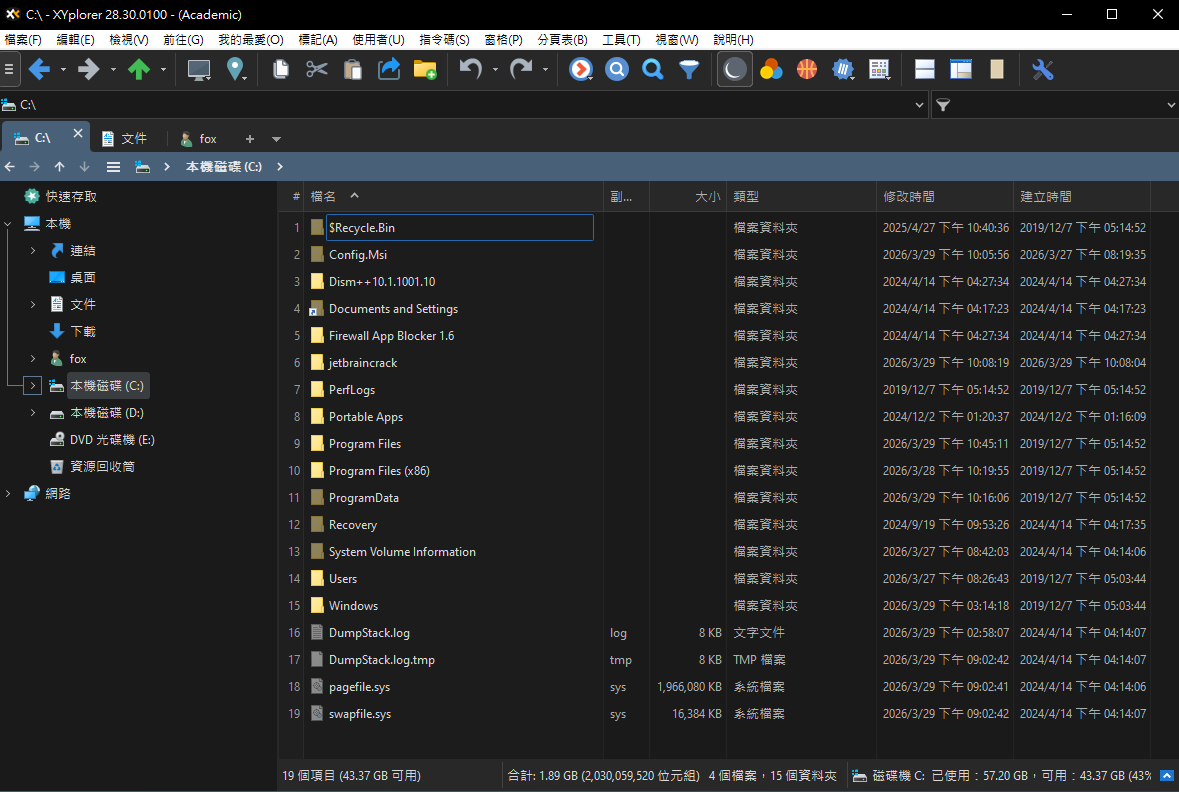
Task: Close the C:\ tab with its X
Action: [x=77, y=133]
